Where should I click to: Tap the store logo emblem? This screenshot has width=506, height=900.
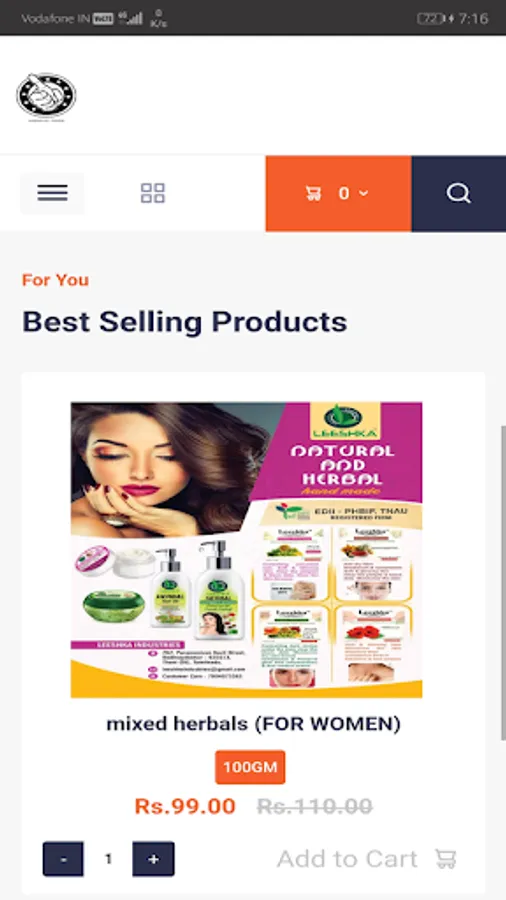click(x=46, y=96)
